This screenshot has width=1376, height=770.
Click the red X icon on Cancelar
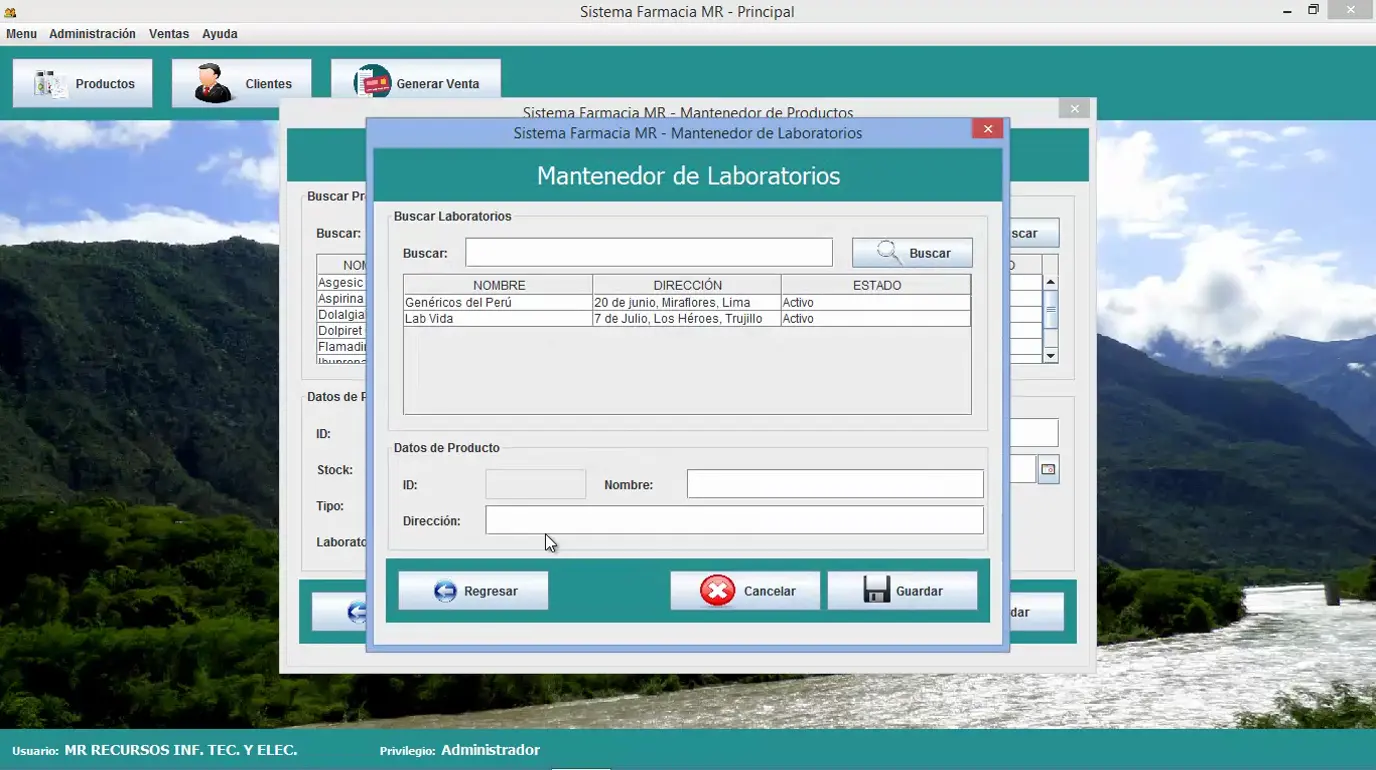(716, 590)
